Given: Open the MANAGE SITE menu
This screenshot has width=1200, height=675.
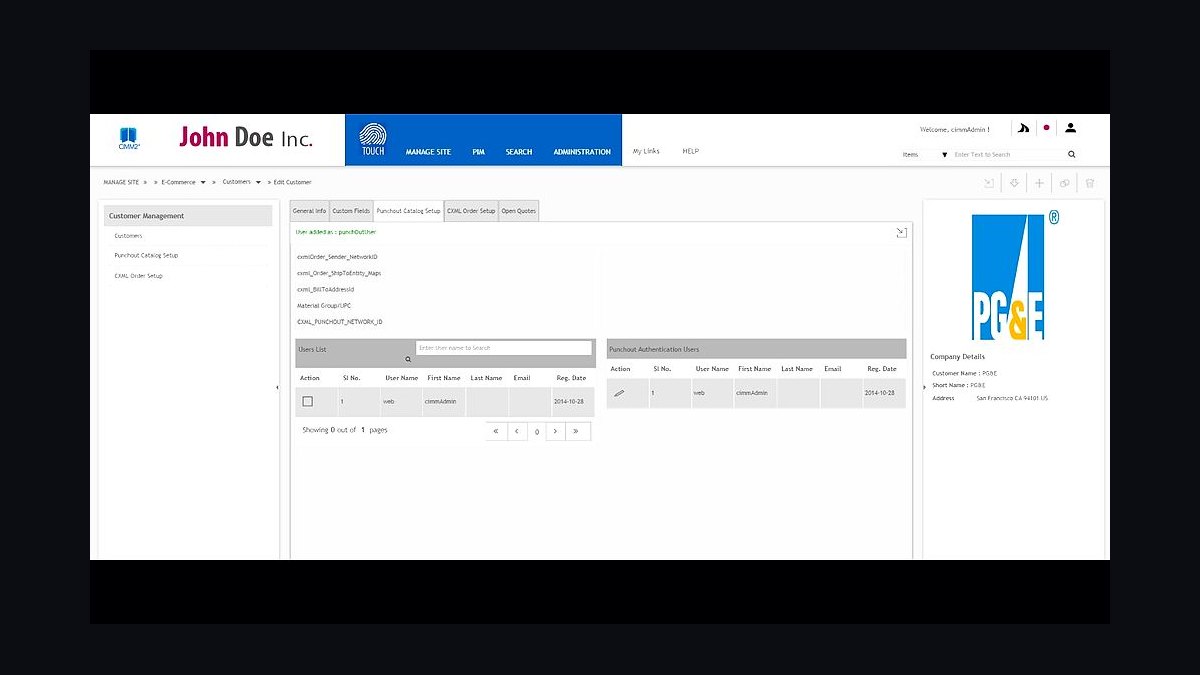Looking at the screenshot, I should click(x=428, y=152).
